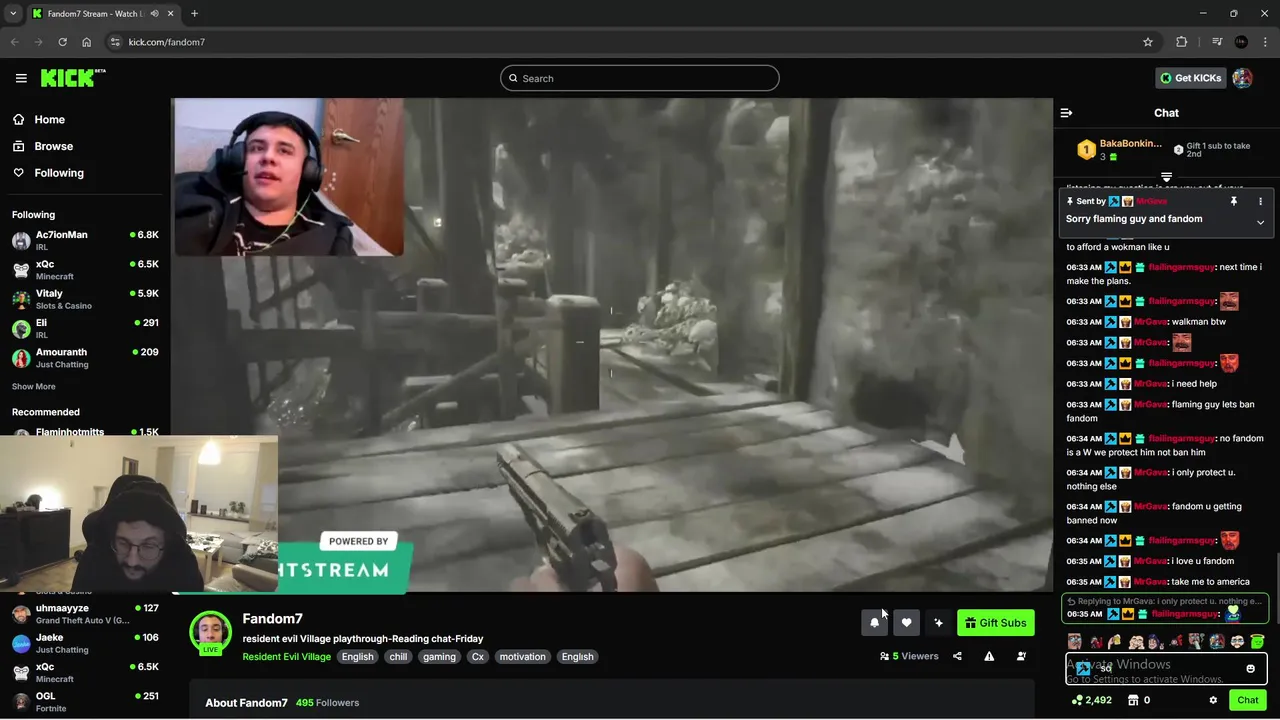Viewport: 1280px width, 720px height.
Task: Click the 495 Followers text
Action: coord(327,703)
